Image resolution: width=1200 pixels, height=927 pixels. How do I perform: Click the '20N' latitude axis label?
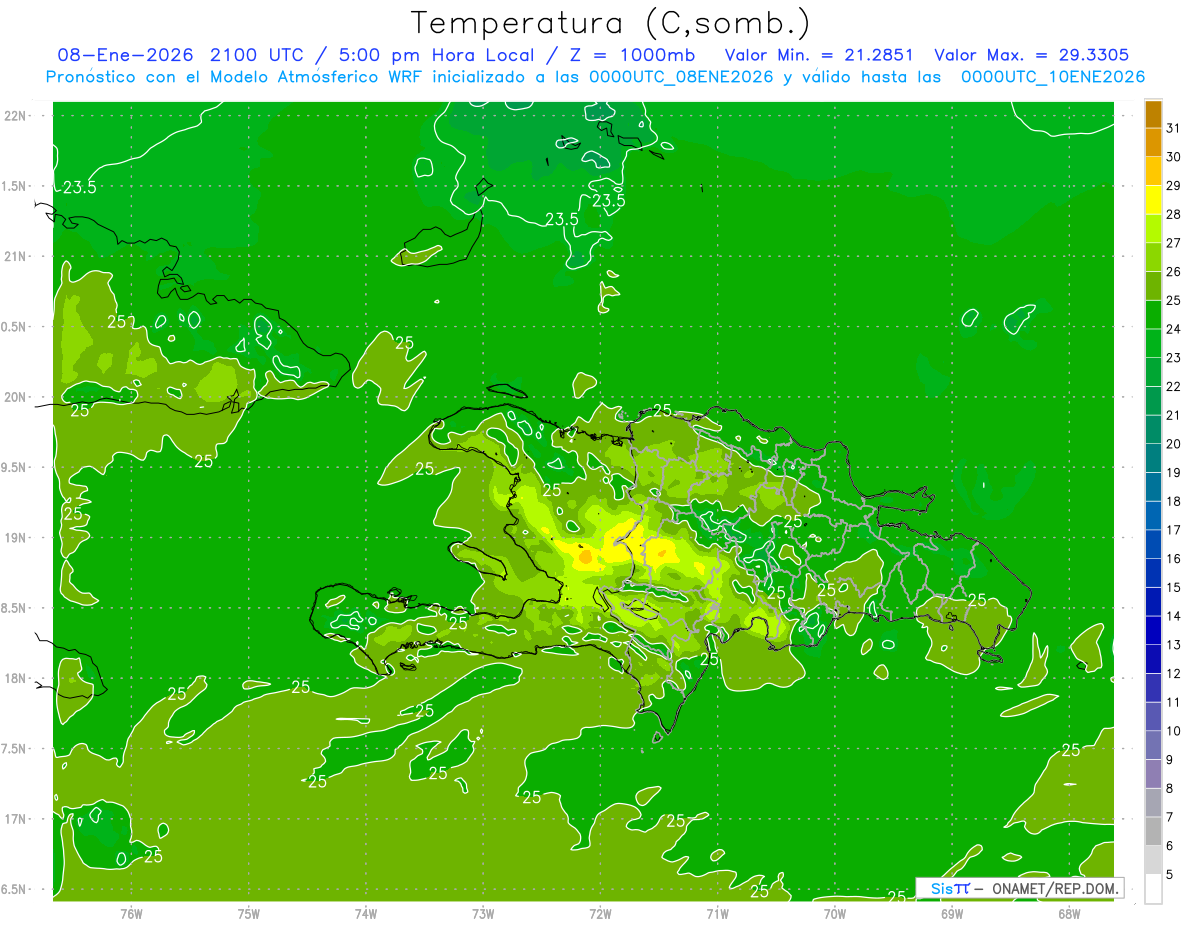15,397
